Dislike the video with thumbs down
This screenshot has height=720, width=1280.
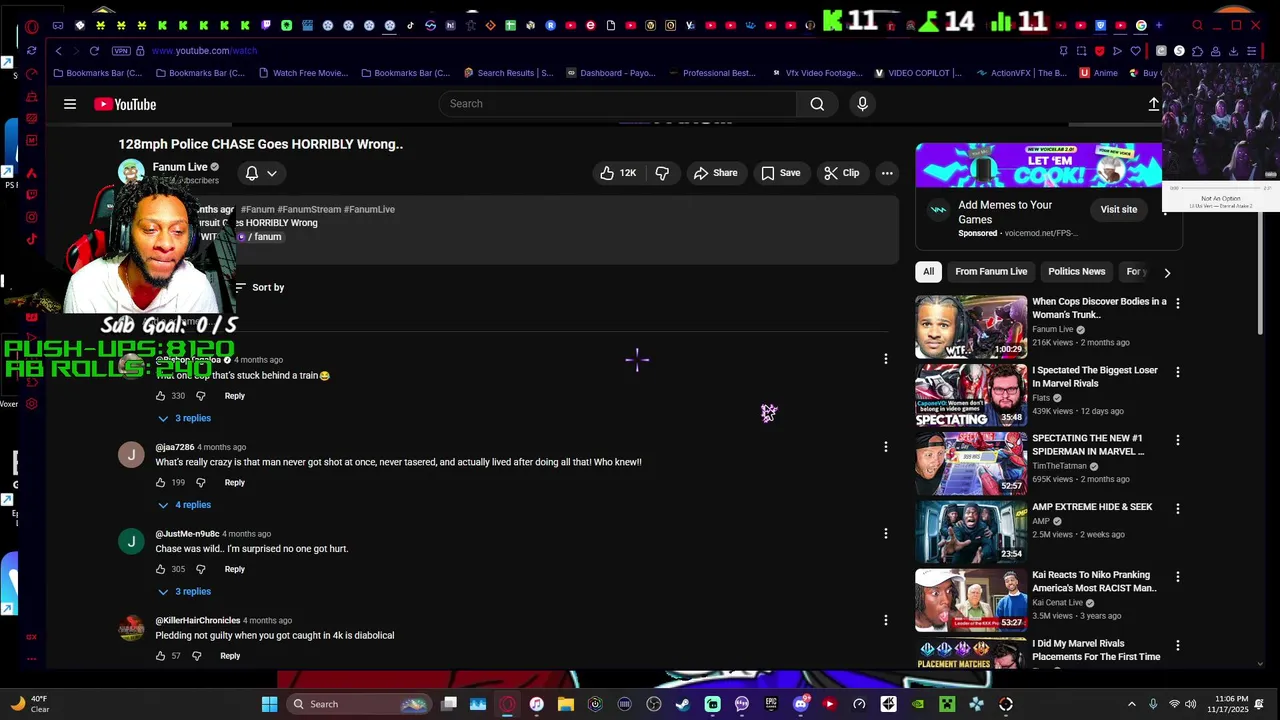[x=661, y=173]
